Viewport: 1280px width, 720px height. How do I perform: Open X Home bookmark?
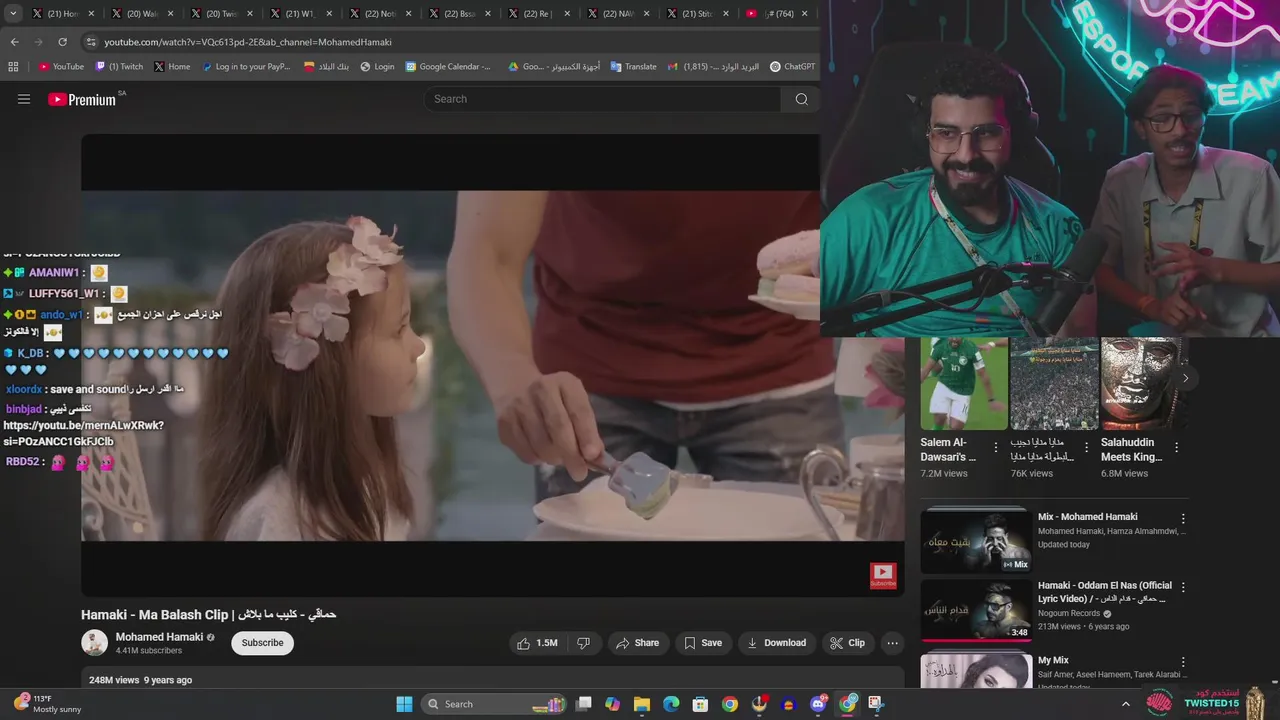(x=172, y=67)
